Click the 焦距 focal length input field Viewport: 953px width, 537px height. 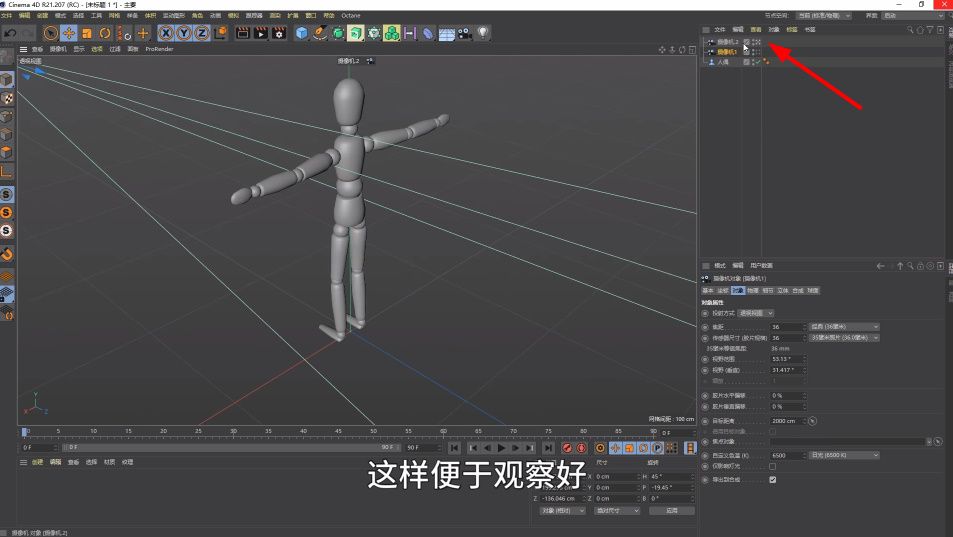click(x=787, y=327)
